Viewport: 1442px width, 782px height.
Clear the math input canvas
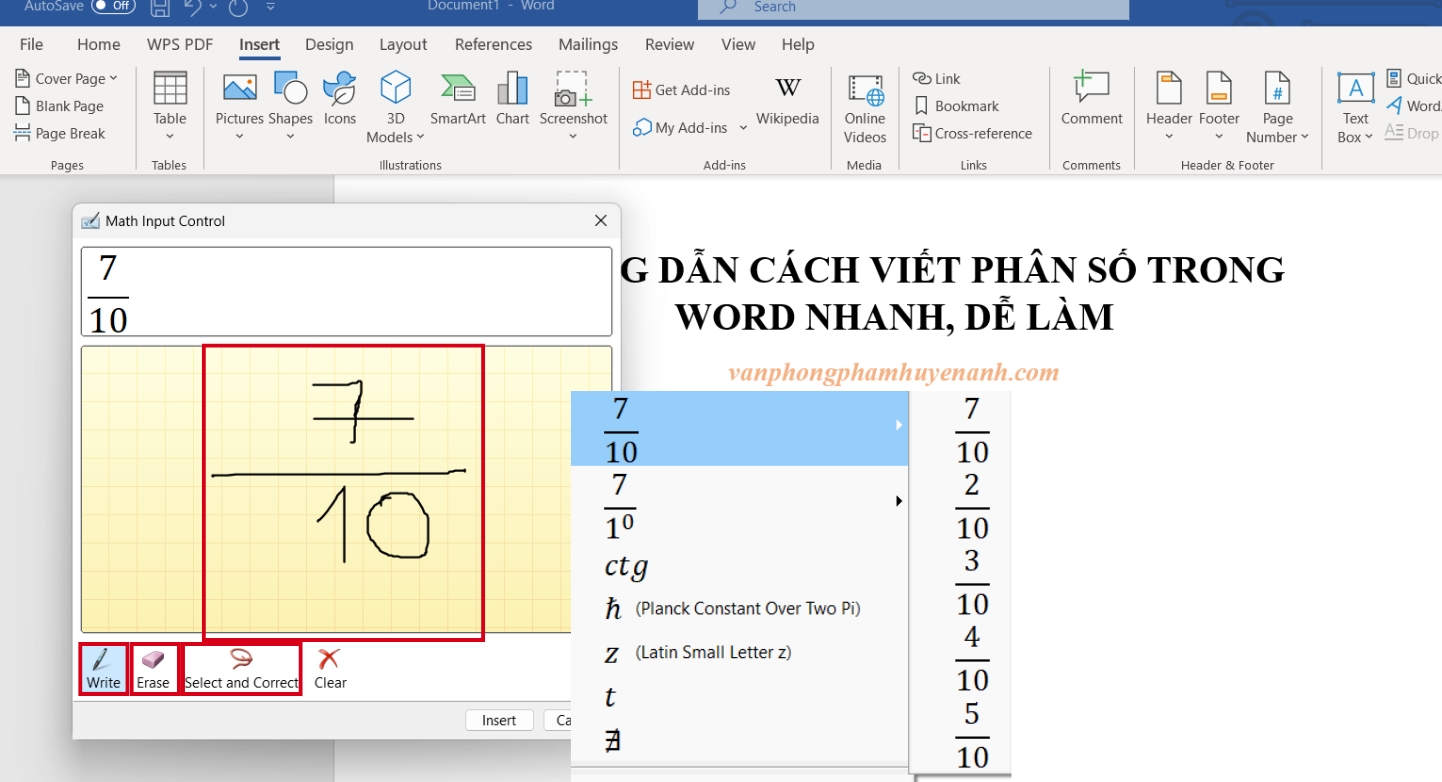(330, 669)
